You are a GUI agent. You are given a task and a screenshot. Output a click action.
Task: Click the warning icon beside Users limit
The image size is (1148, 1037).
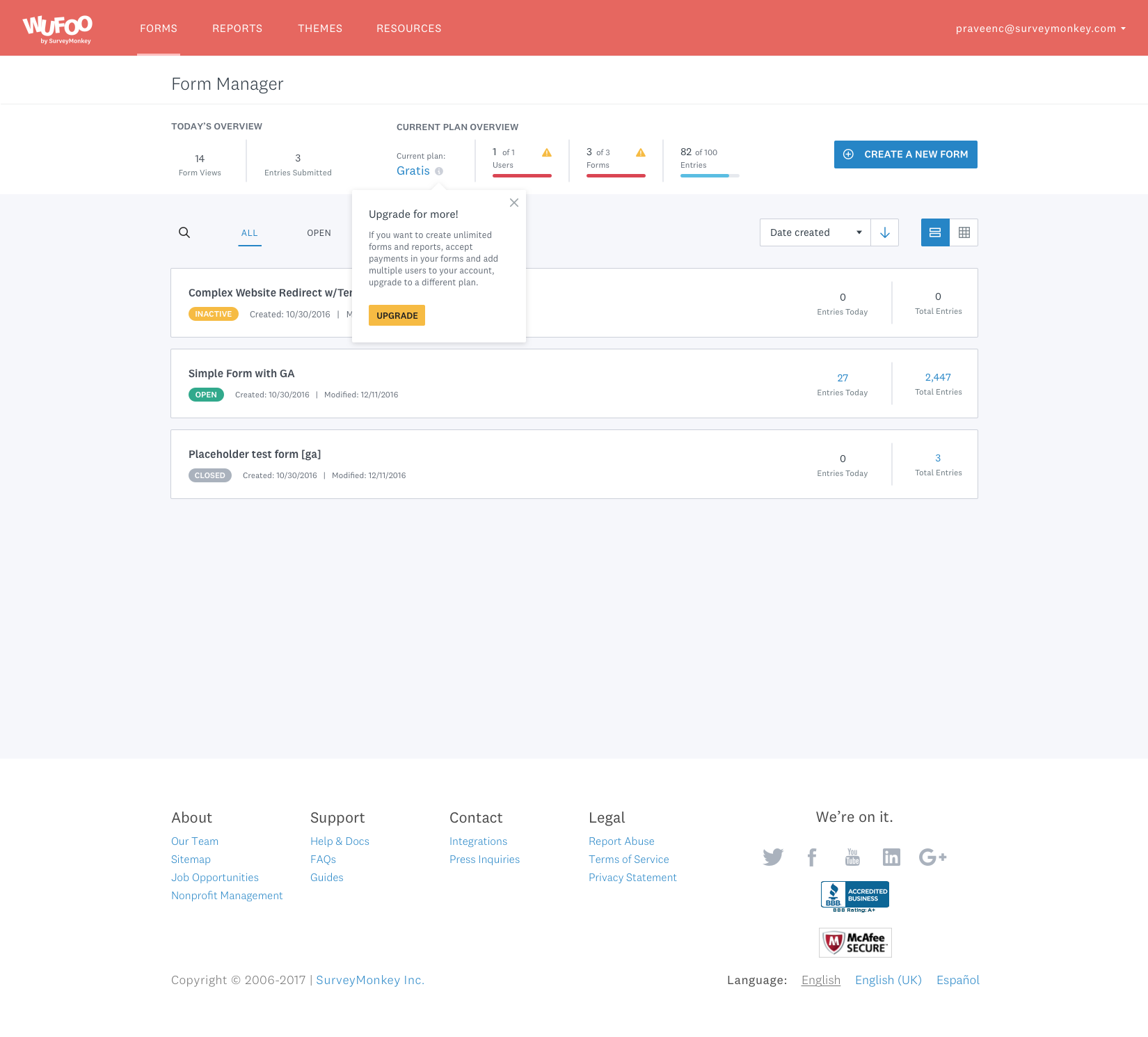point(547,152)
